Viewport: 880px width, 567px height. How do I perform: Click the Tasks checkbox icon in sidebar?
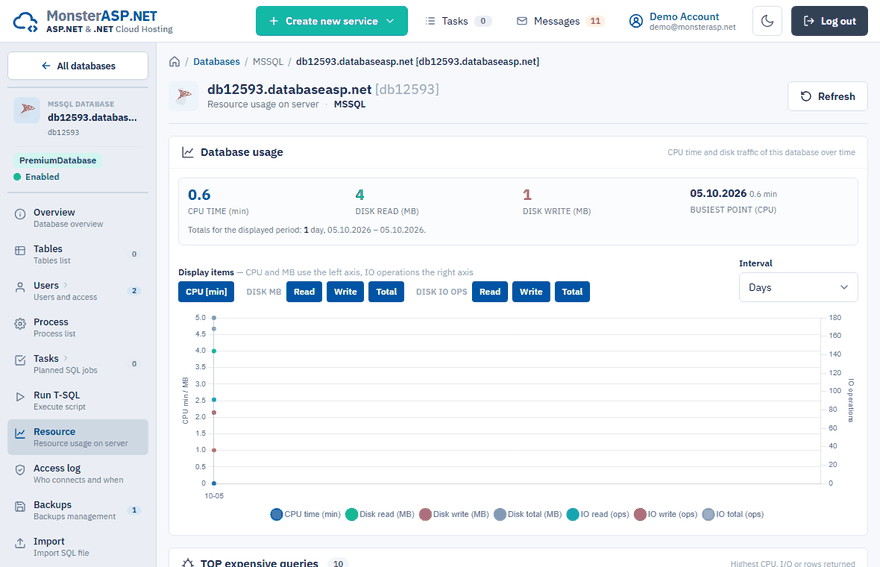20,360
